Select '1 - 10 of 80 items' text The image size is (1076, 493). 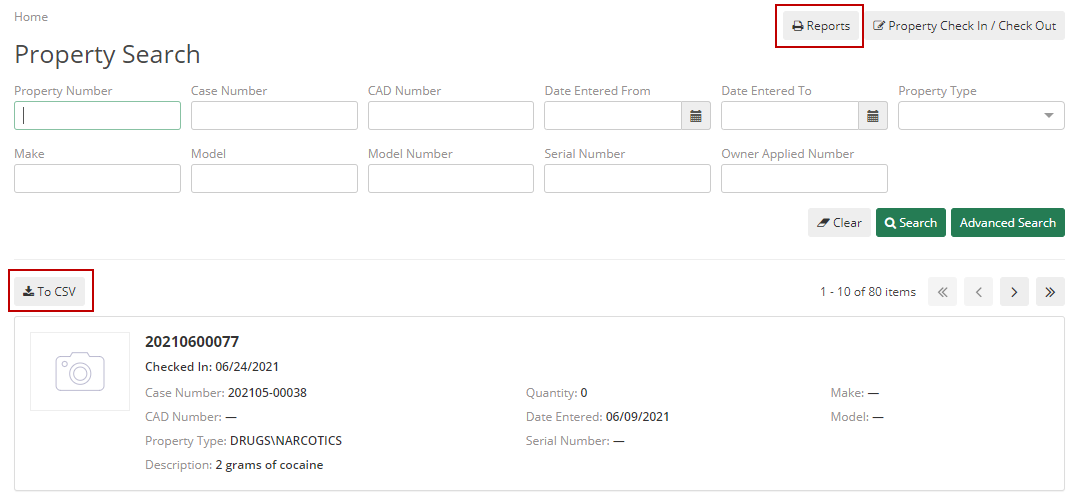point(867,292)
